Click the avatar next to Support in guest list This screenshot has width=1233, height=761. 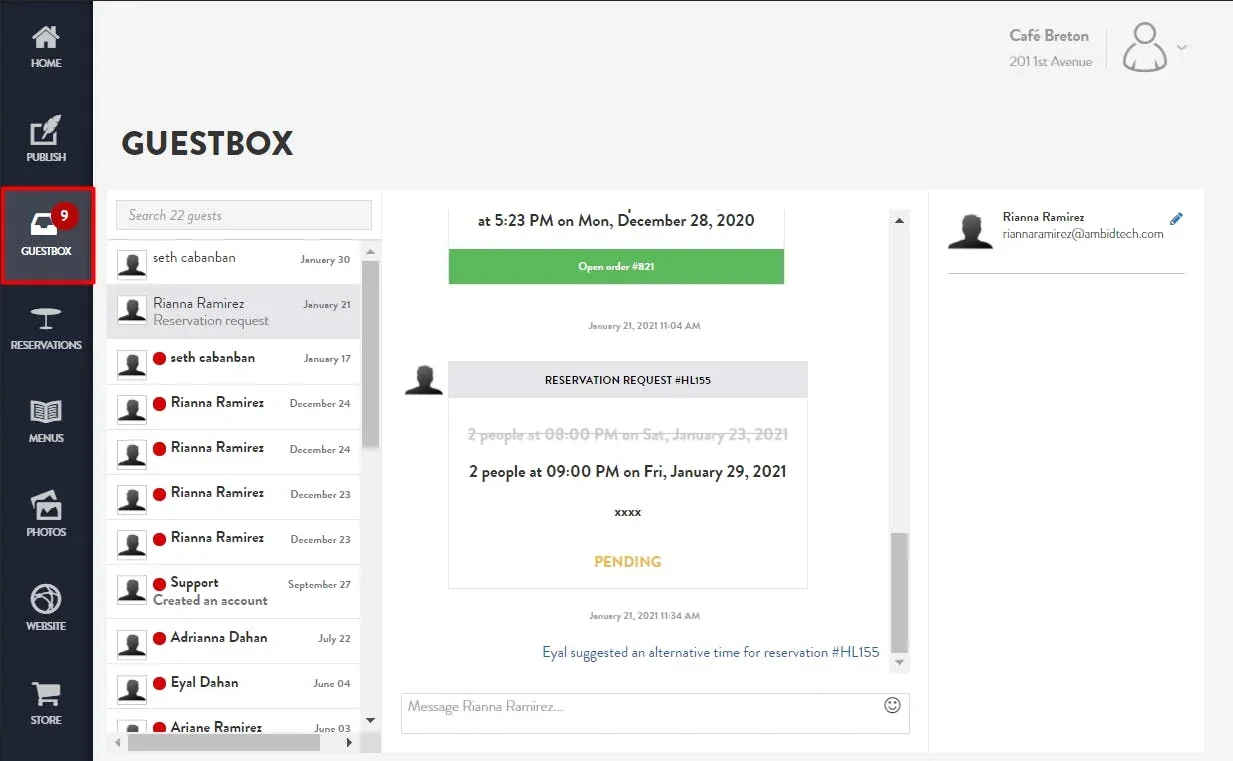click(x=132, y=590)
